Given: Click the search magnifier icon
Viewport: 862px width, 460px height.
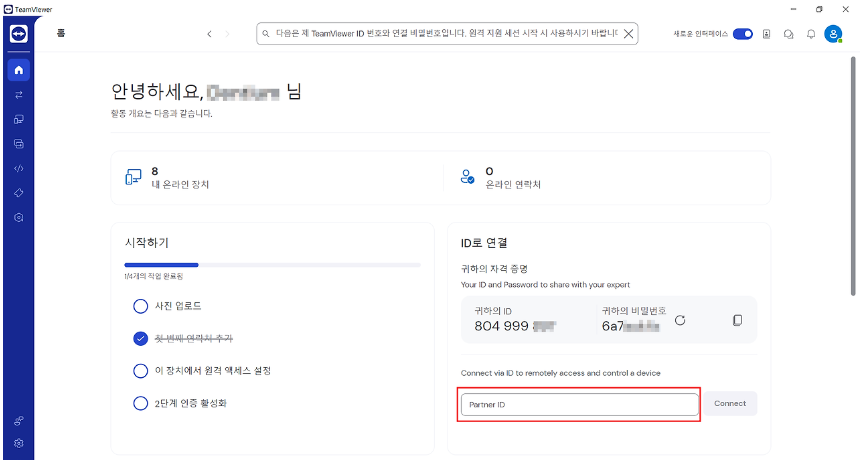Looking at the screenshot, I should click(x=266, y=34).
